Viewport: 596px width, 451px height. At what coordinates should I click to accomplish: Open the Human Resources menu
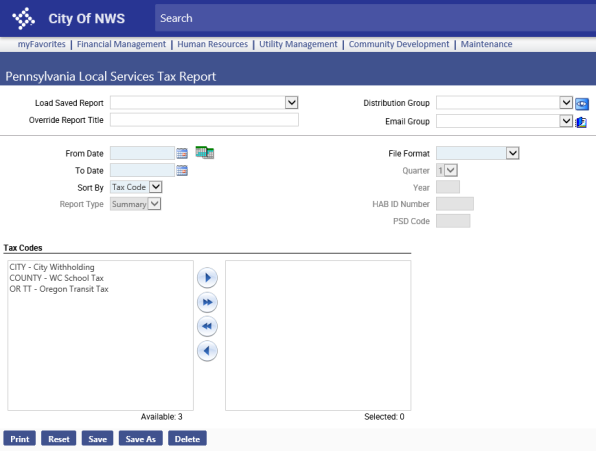pyautogui.click(x=212, y=44)
